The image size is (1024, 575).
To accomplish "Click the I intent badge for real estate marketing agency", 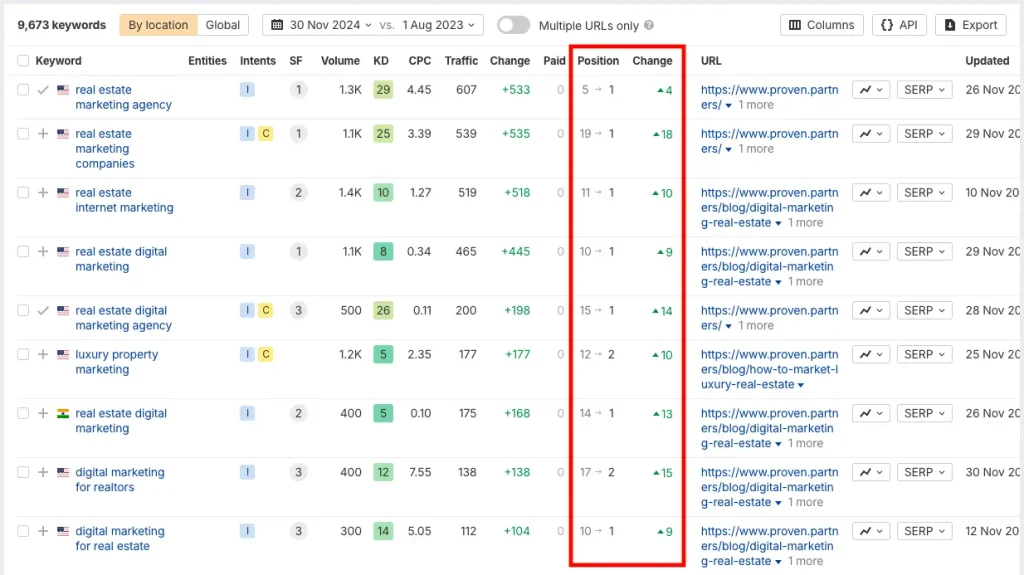I will tap(247, 90).
